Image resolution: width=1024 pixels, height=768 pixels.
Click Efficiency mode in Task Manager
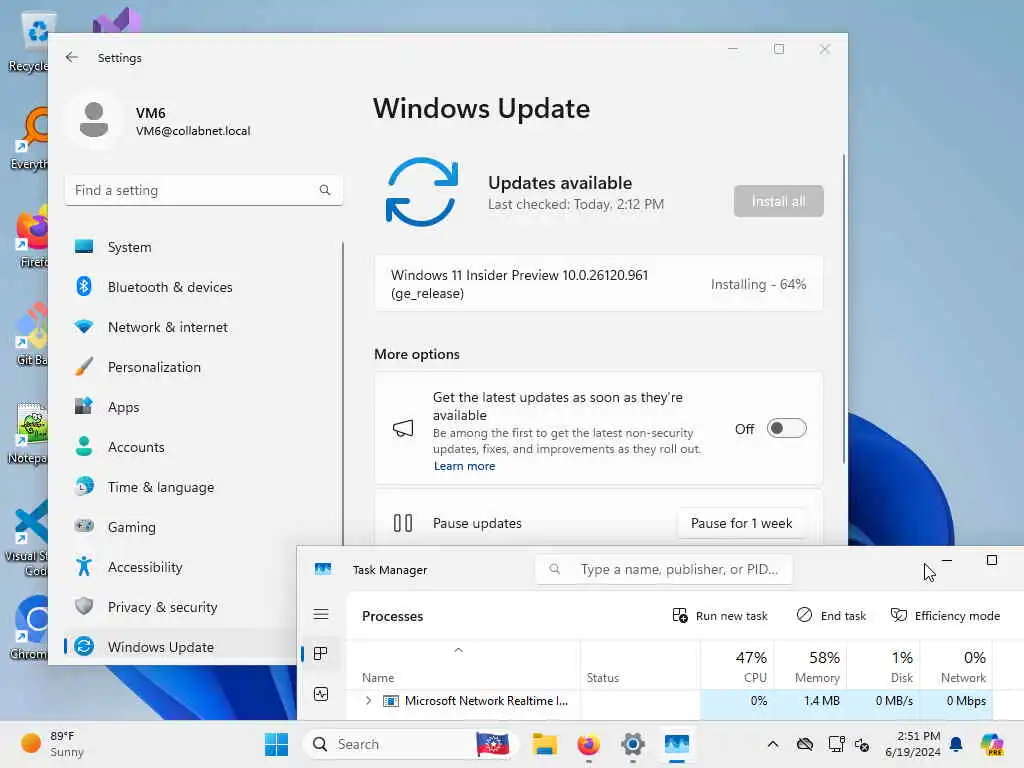[x=945, y=616]
